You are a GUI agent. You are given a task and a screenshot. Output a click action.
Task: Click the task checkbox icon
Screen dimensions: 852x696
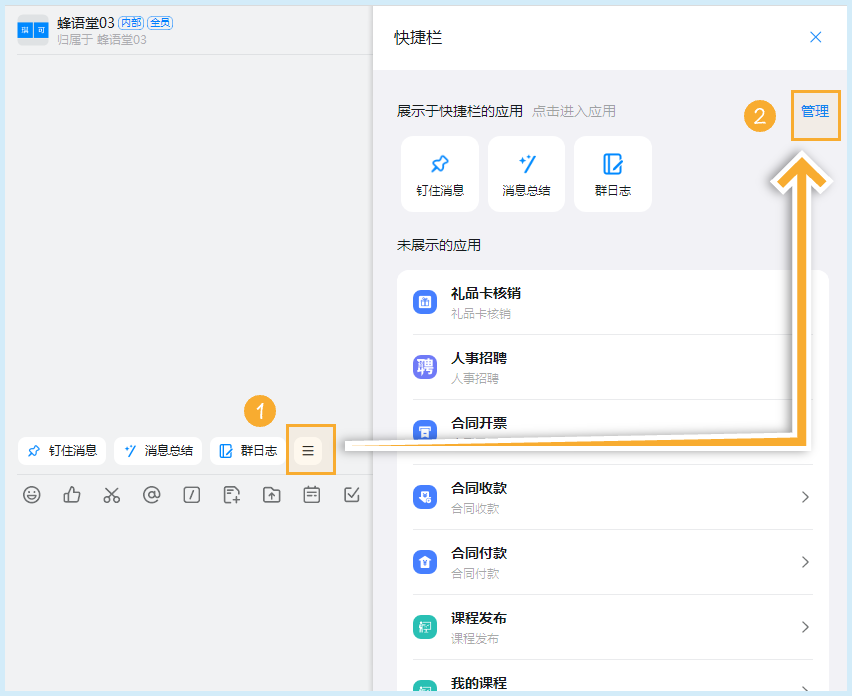click(351, 494)
